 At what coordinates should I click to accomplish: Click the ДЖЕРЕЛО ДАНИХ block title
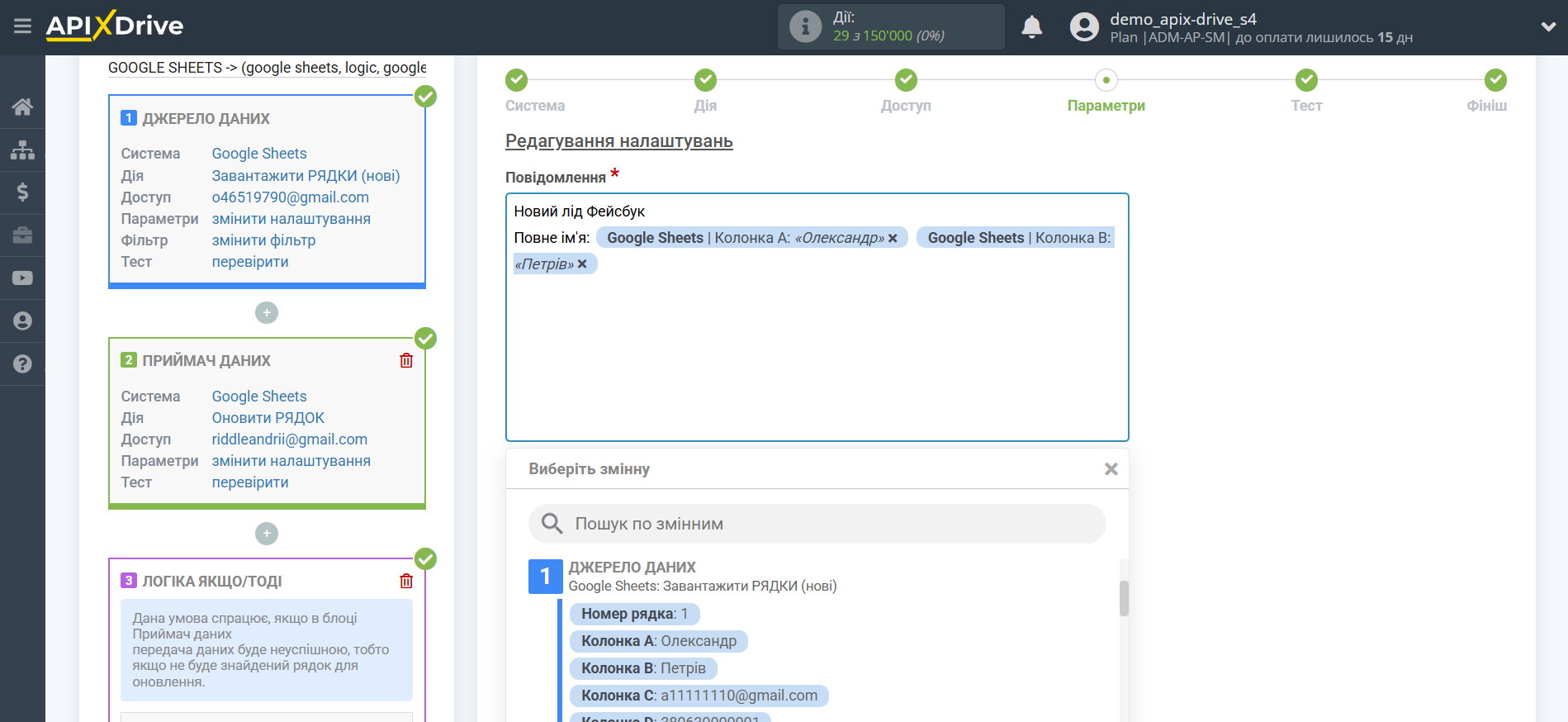point(206,119)
